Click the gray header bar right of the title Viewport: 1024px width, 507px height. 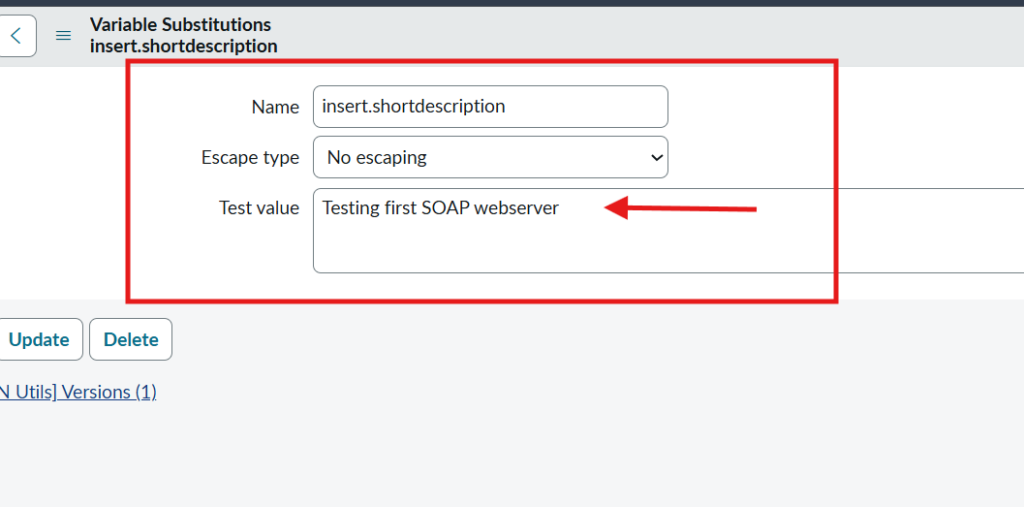click(x=650, y=36)
